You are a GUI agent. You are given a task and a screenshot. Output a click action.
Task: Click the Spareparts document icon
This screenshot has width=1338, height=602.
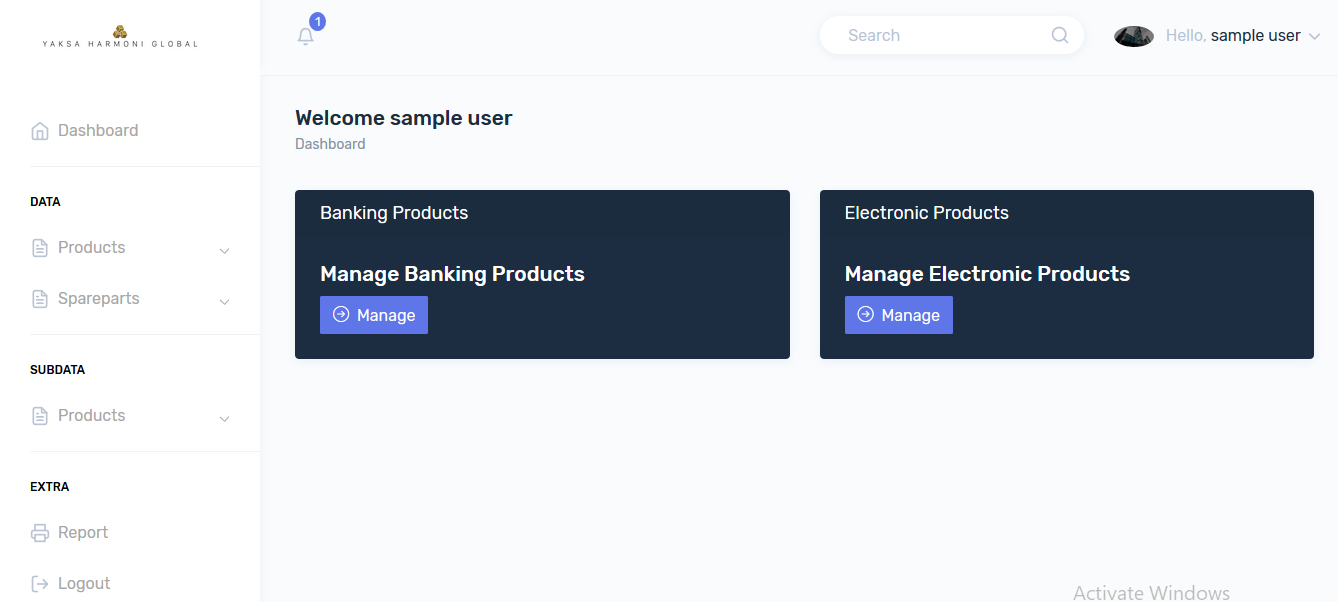pyautogui.click(x=40, y=299)
